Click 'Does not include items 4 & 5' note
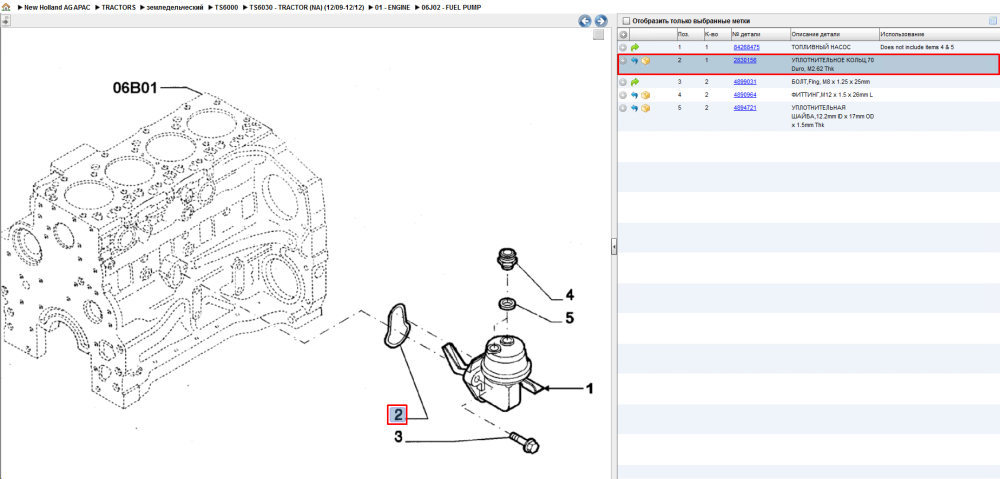 click(917, 48)
